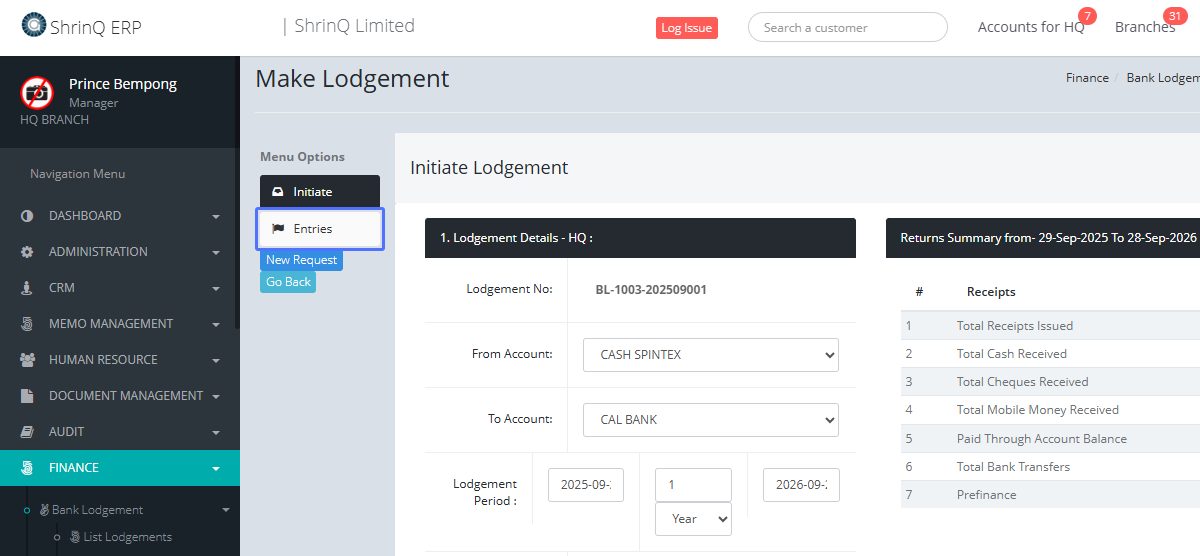Click the Dashboard icon in sidebar
The height and width of the screenshot is (556, 1200).
tap(27, 216)
